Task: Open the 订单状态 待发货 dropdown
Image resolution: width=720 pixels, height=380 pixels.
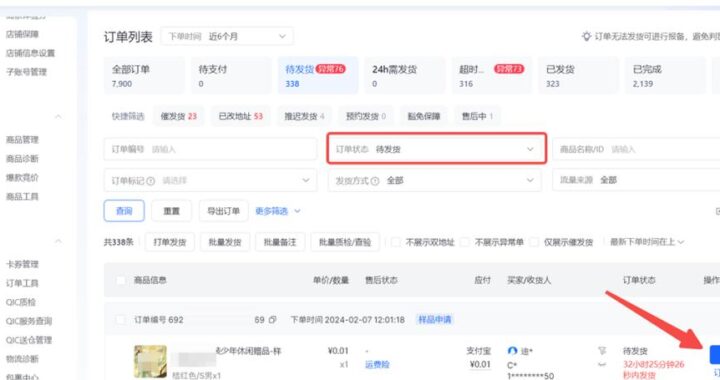Action: (436, 149)
